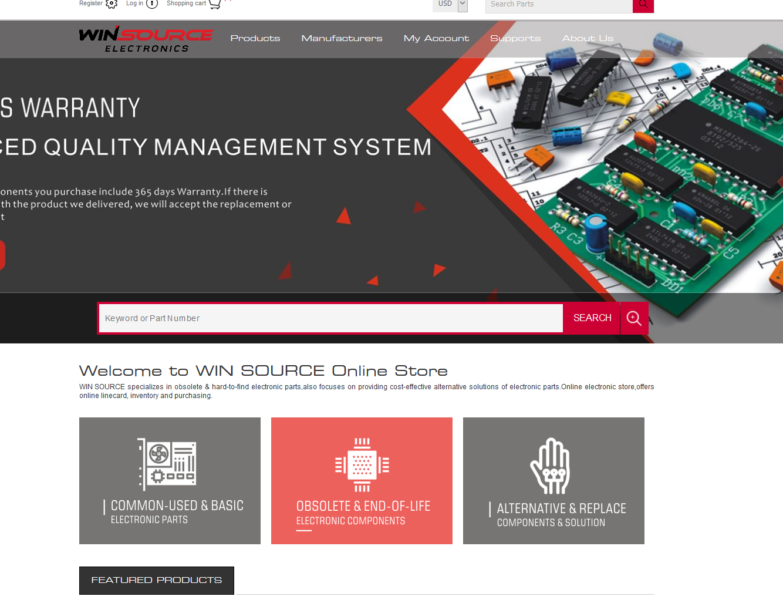
Task: Open the Manufacturers menu
Action: coord(341,39)
